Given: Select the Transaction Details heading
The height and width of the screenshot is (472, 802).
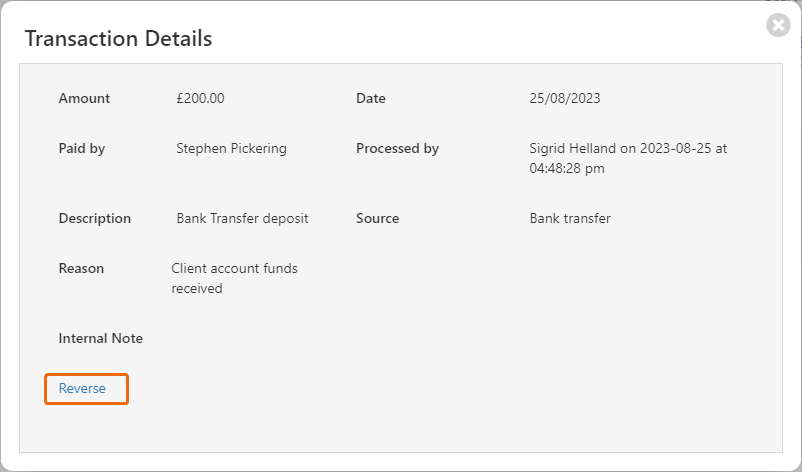Looking at the screenshot, I should [x=119, y=39].
